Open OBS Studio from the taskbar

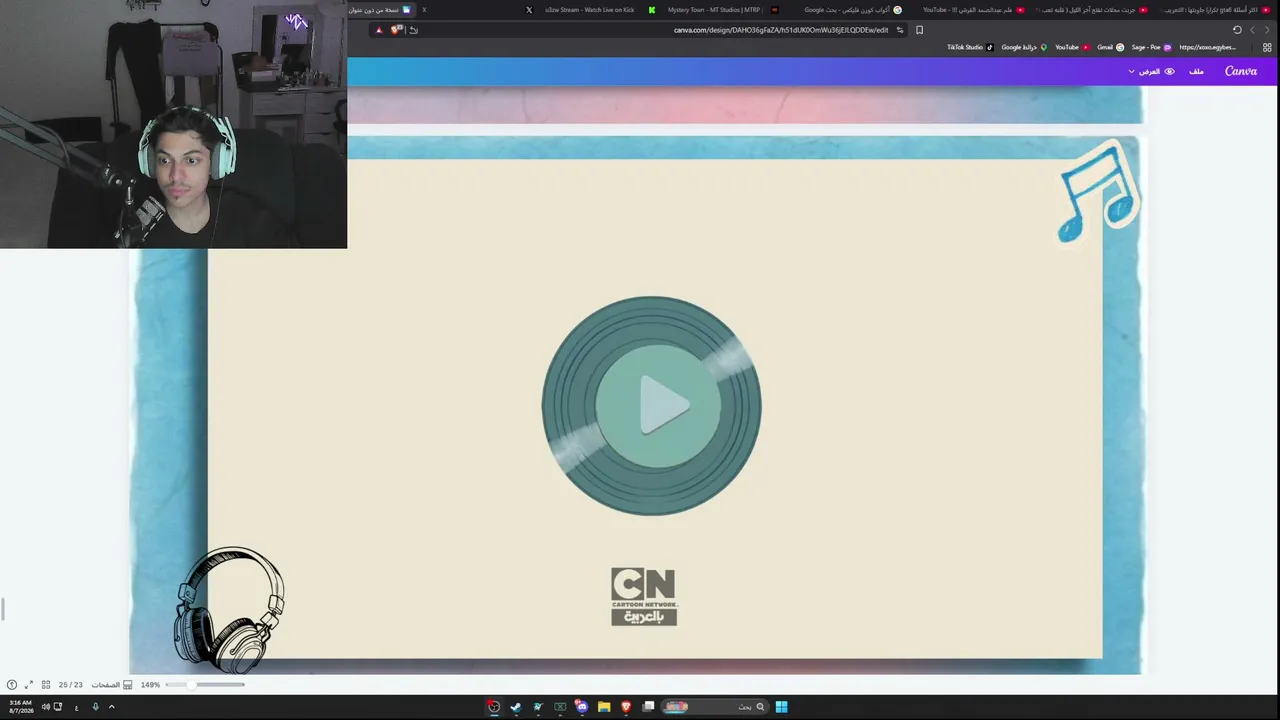click(x=494, y=707)
